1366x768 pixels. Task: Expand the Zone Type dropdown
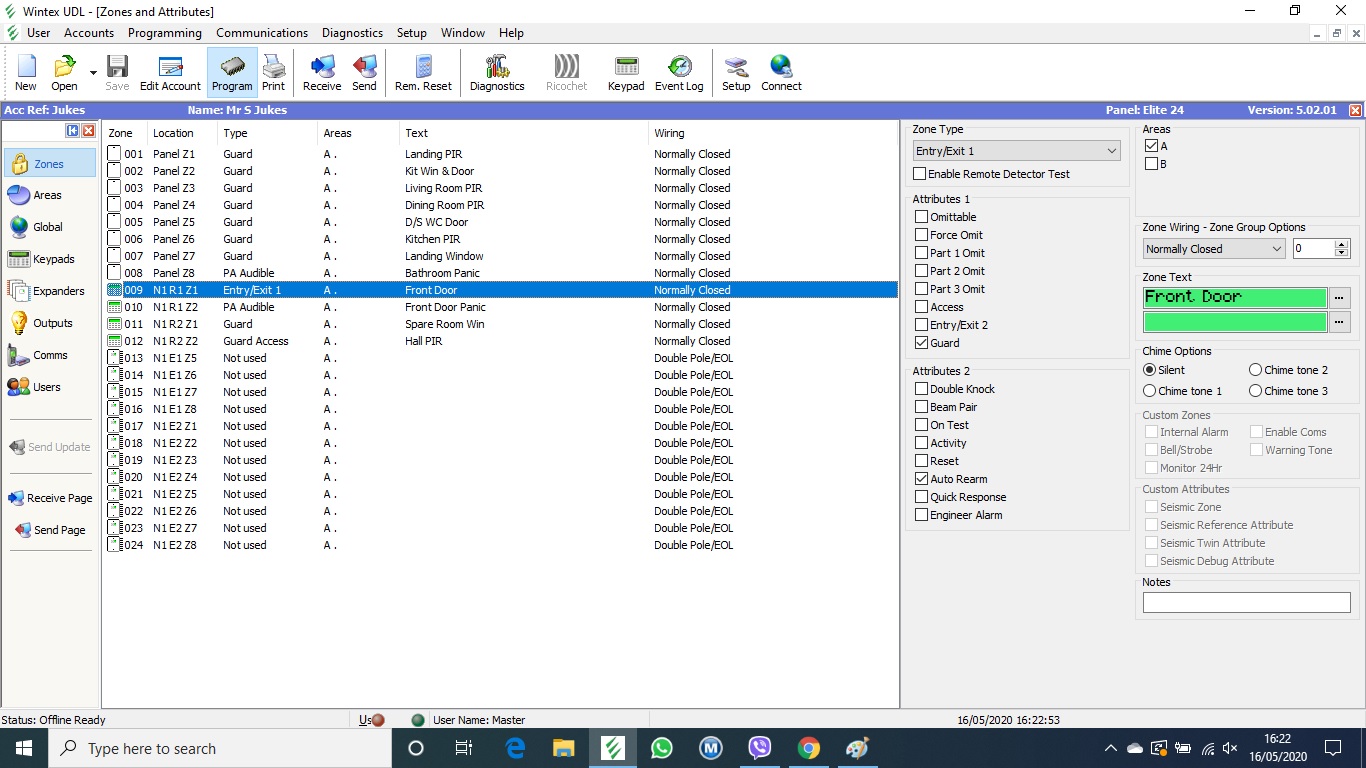point(1112,151)
